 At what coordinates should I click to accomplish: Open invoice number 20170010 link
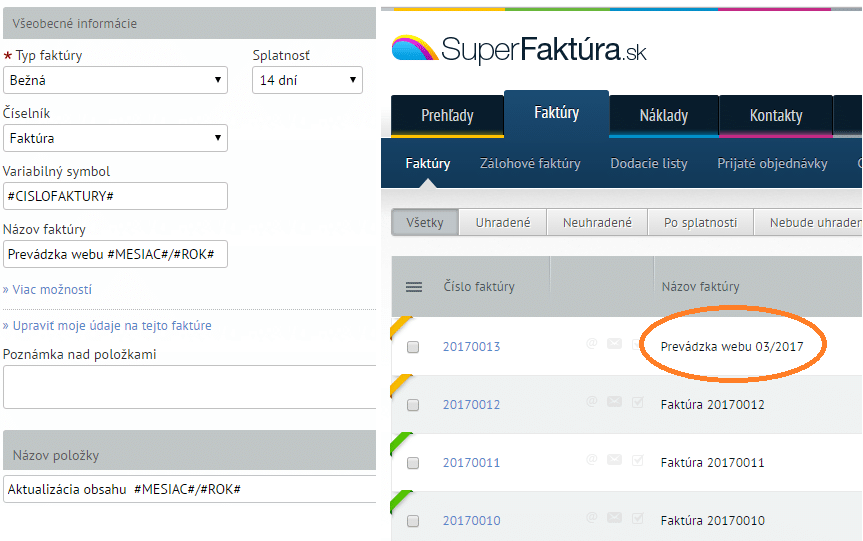point(472,520)
